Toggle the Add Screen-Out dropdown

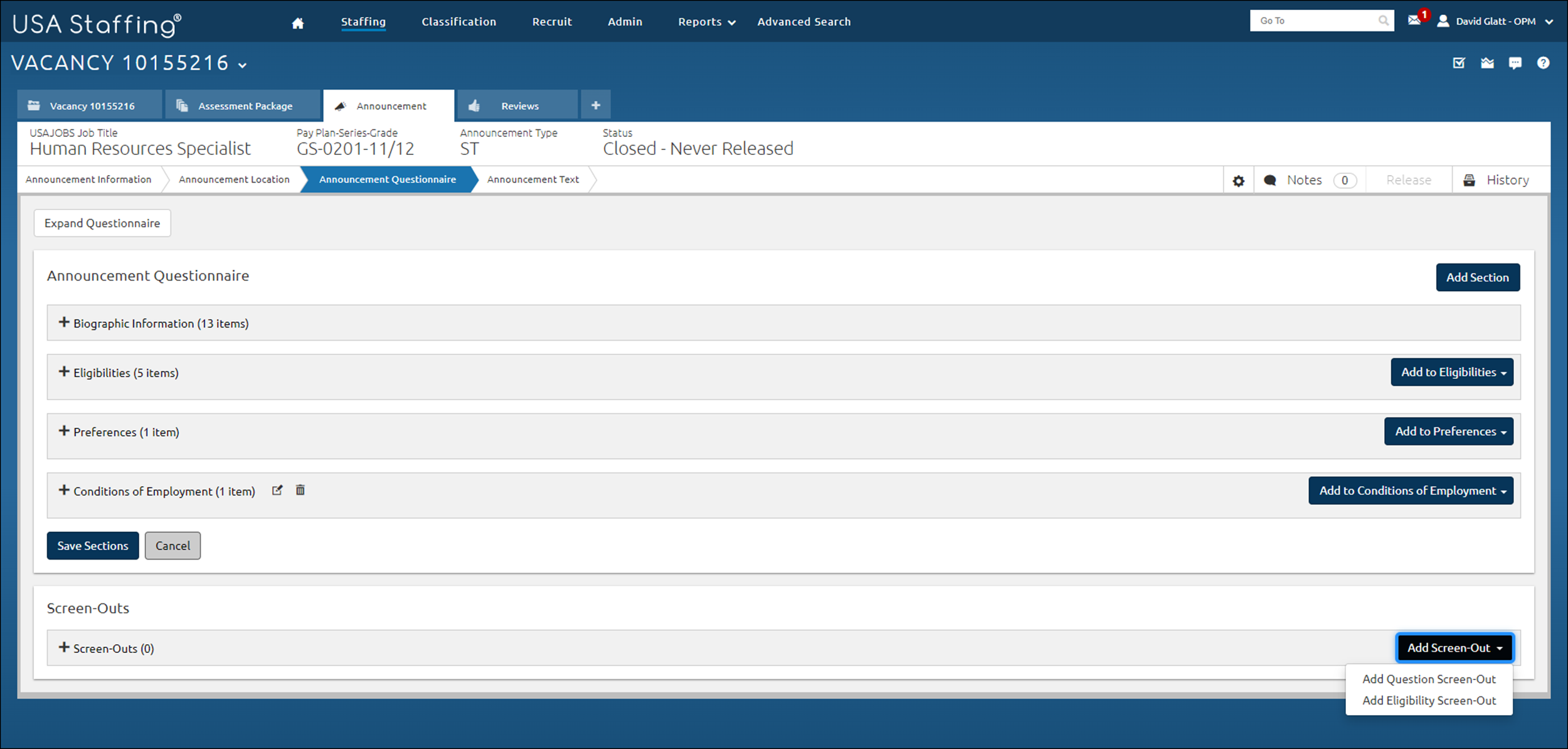(x=1454, y=648)
